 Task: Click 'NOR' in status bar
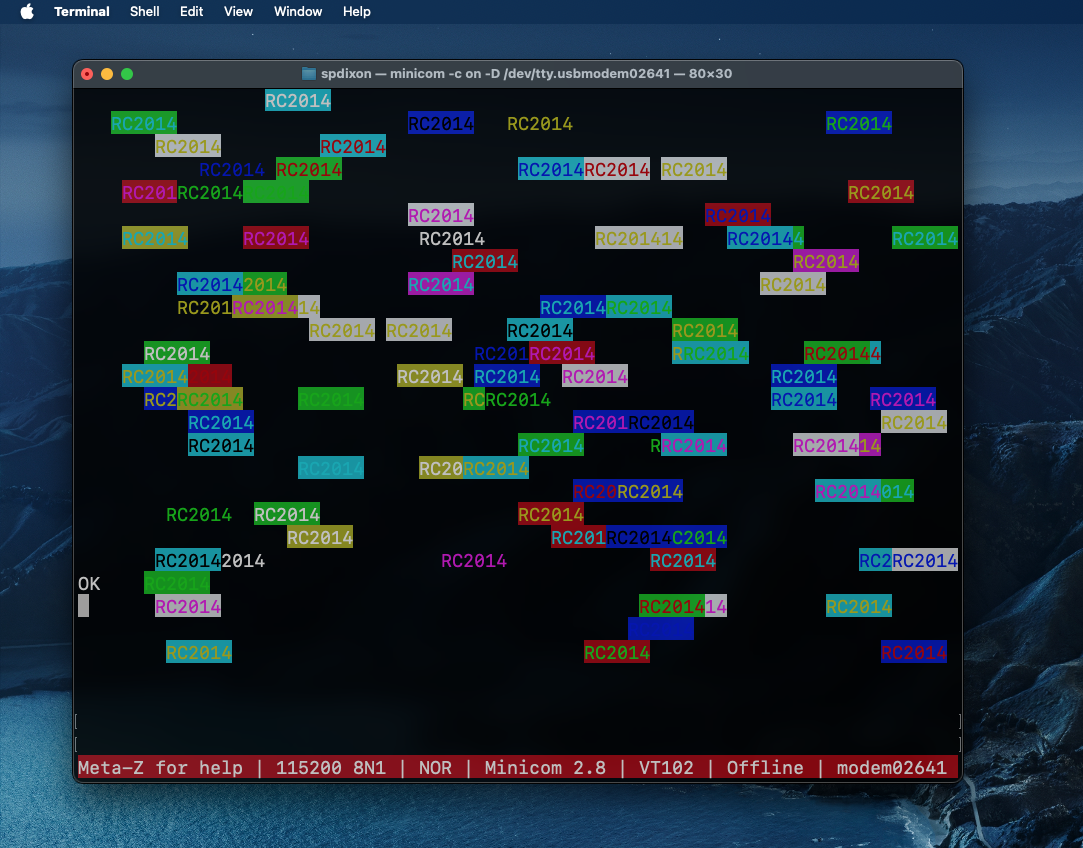click(435, 768)
